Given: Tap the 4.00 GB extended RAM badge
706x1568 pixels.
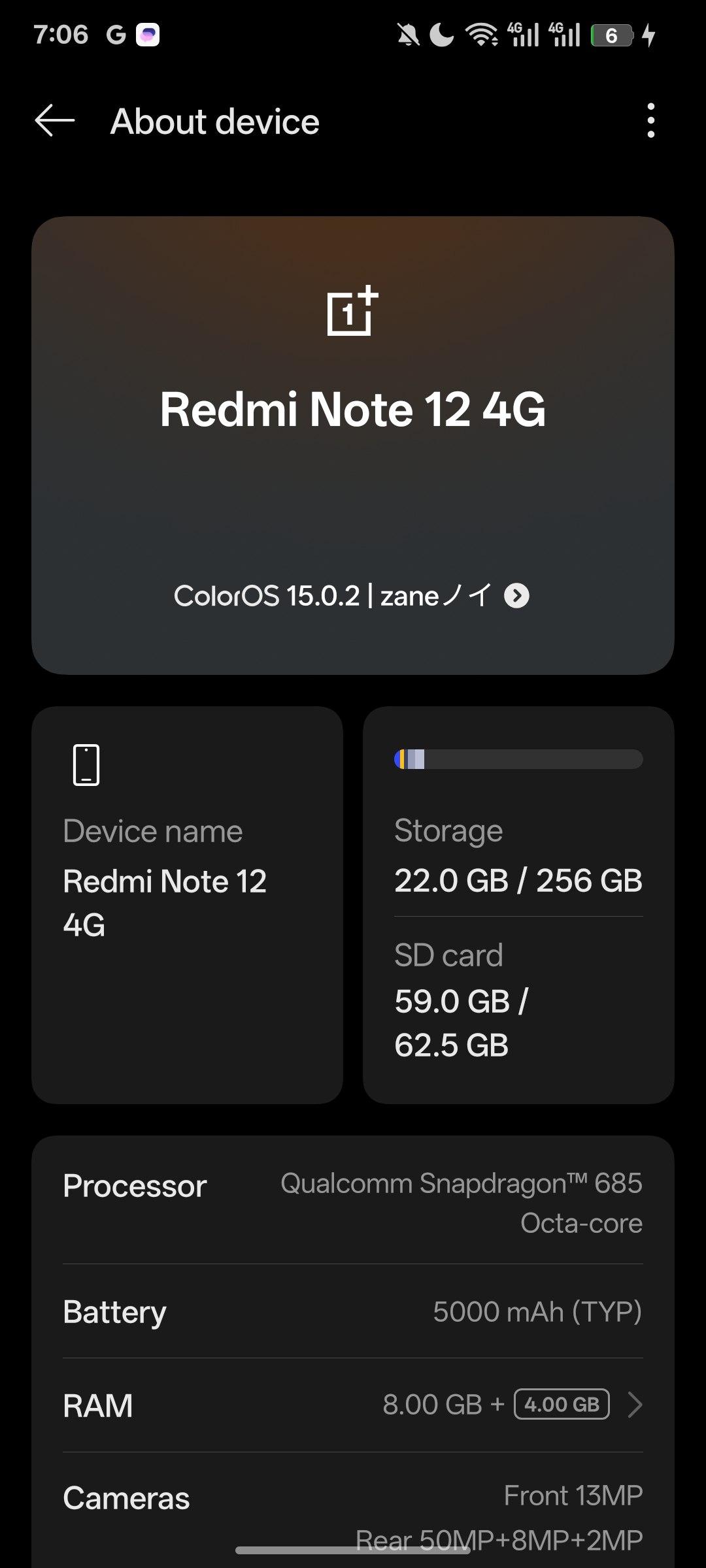Looking at the screenshot, I should [x=562, y=1405].
